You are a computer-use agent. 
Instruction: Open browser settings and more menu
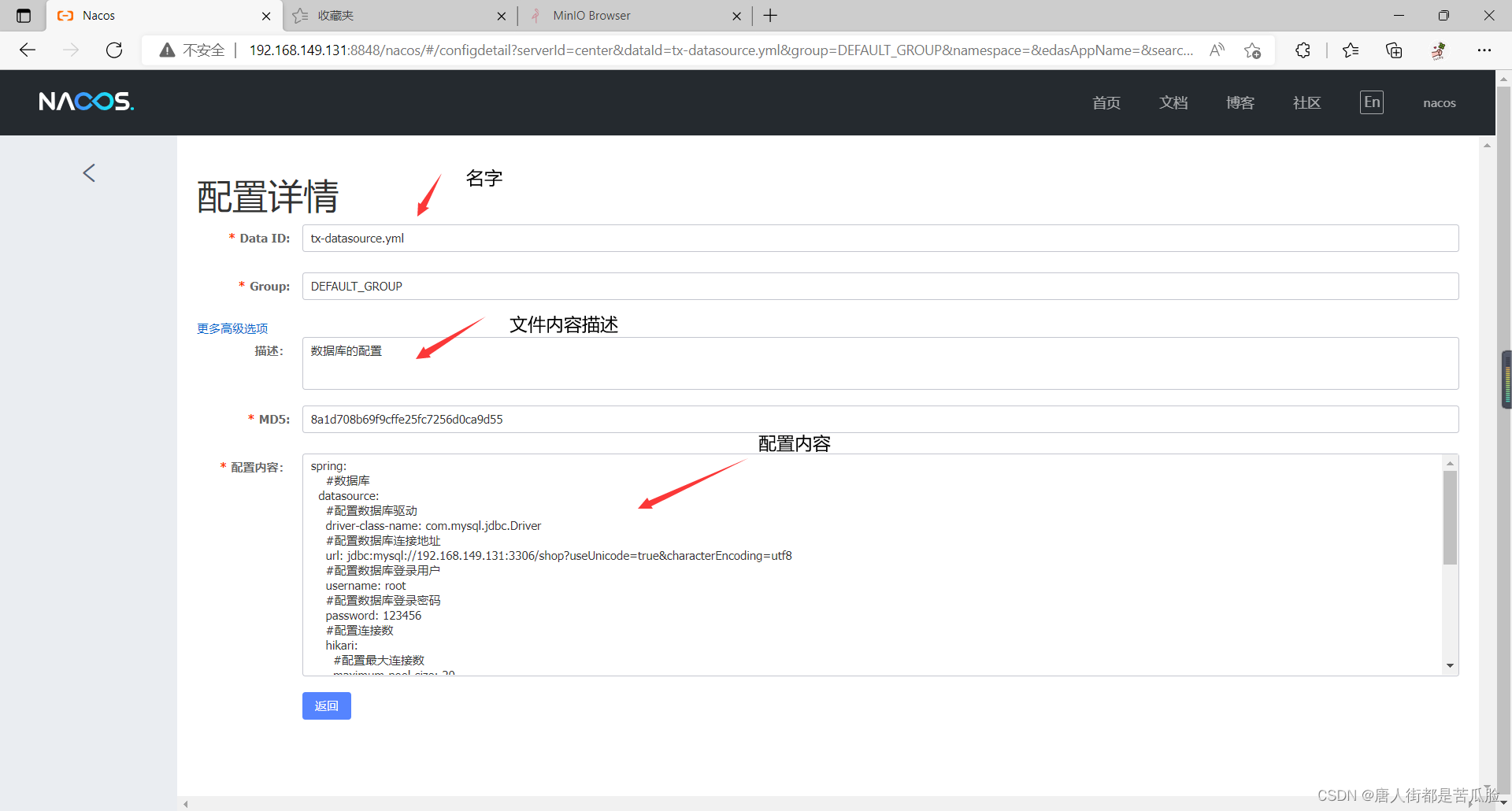tap(1484, 50)
